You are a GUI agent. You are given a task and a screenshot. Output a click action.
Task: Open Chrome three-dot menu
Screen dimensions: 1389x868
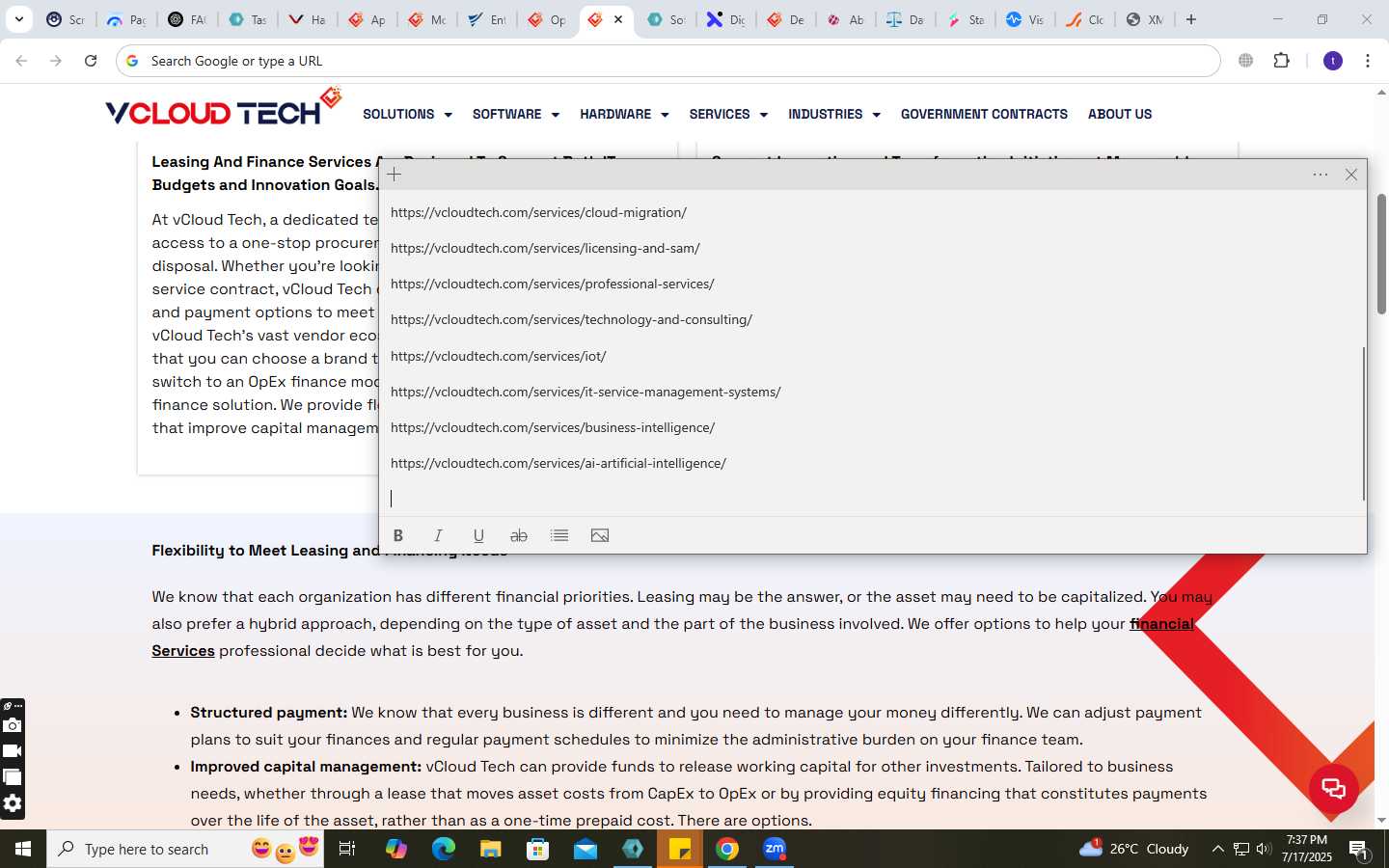click(x=1368, y=61)
